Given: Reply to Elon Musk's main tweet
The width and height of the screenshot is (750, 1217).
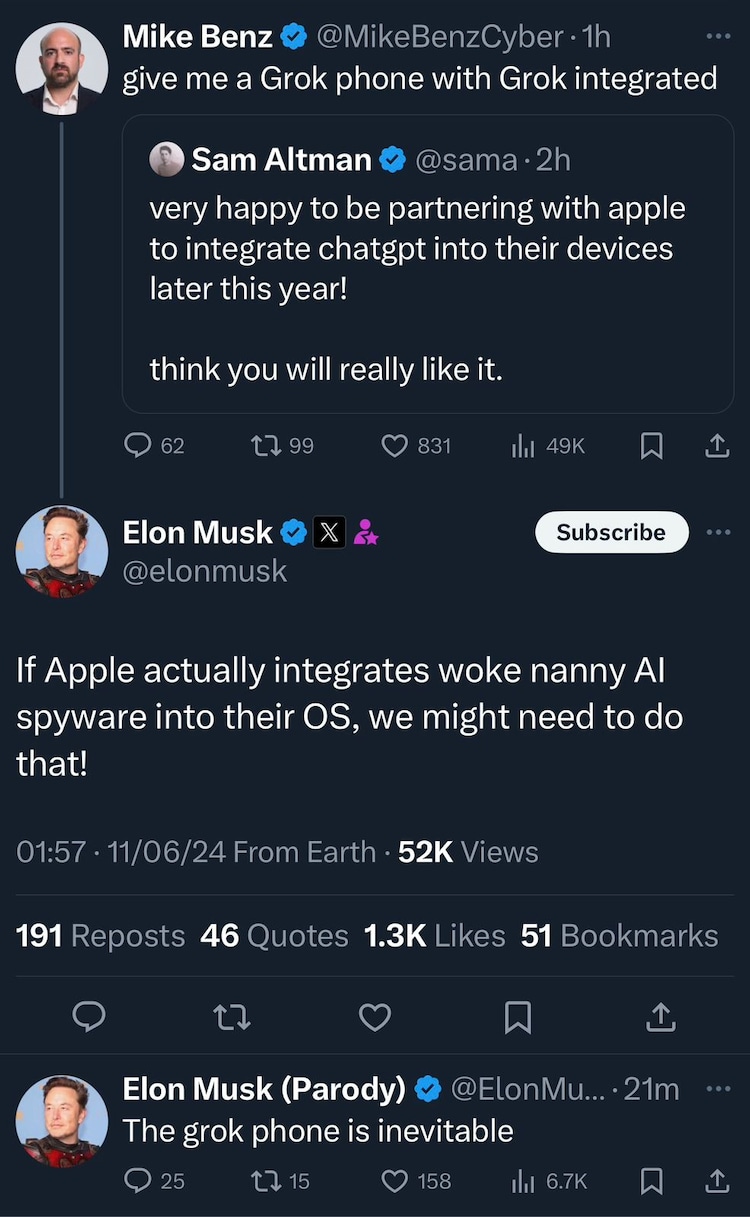Looking at the screenshot, I should pos(91,1017).
